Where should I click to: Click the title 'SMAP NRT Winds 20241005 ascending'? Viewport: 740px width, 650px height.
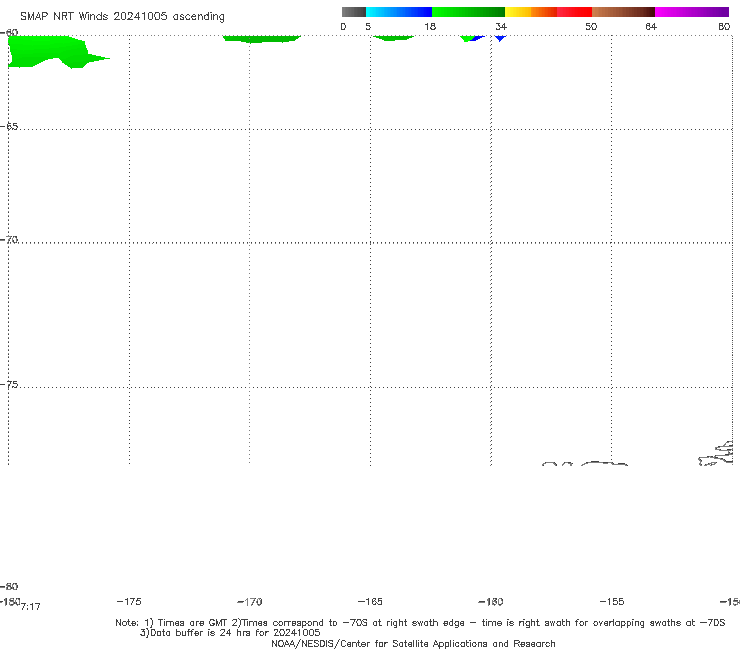[122, 16]
